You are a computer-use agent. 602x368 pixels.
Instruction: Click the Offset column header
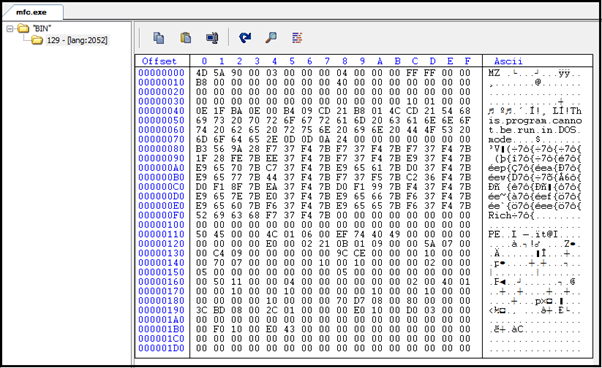(x=159, y=61)
